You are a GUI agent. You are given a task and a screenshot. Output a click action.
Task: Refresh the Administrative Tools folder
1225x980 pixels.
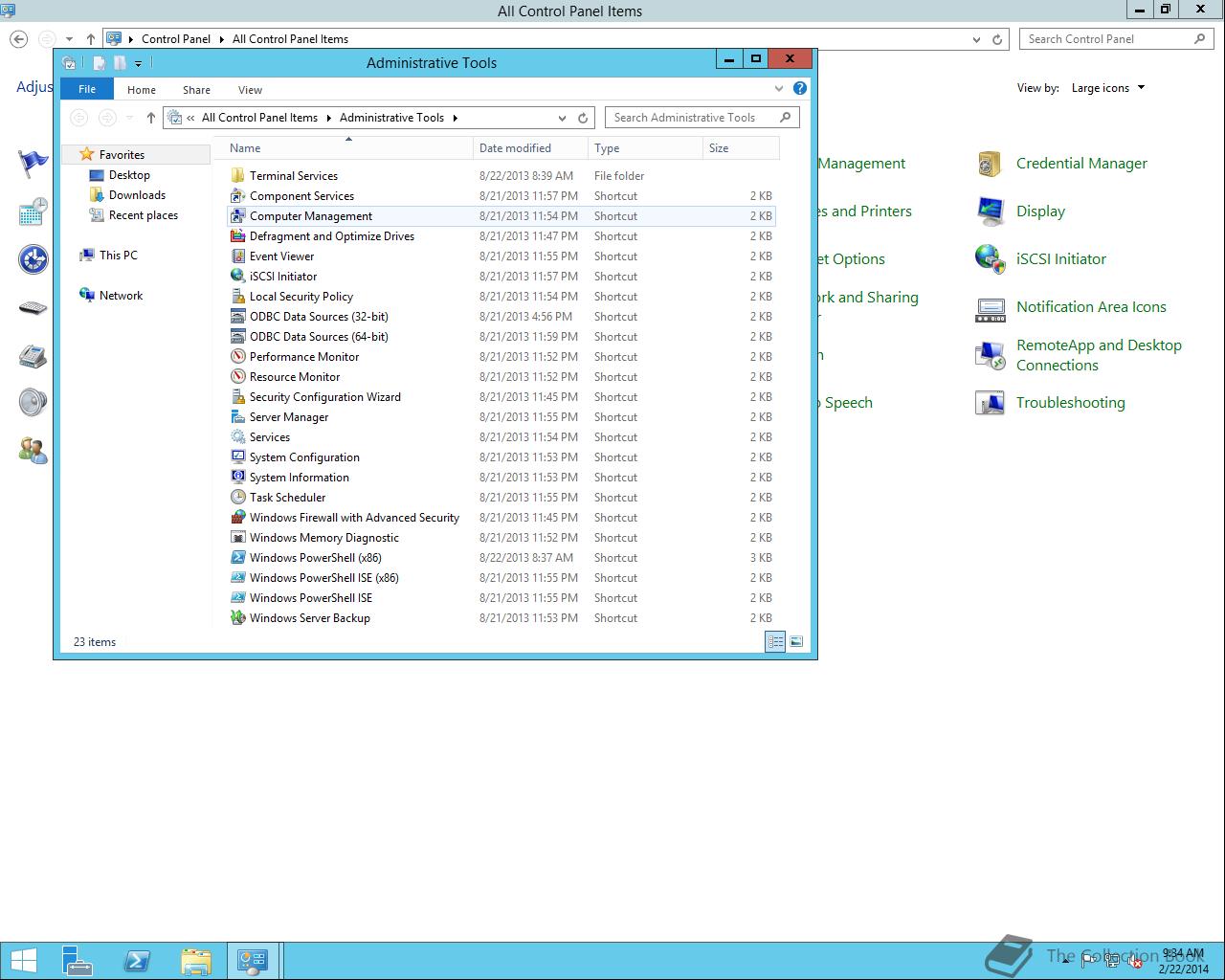click(x=583, y=118)
